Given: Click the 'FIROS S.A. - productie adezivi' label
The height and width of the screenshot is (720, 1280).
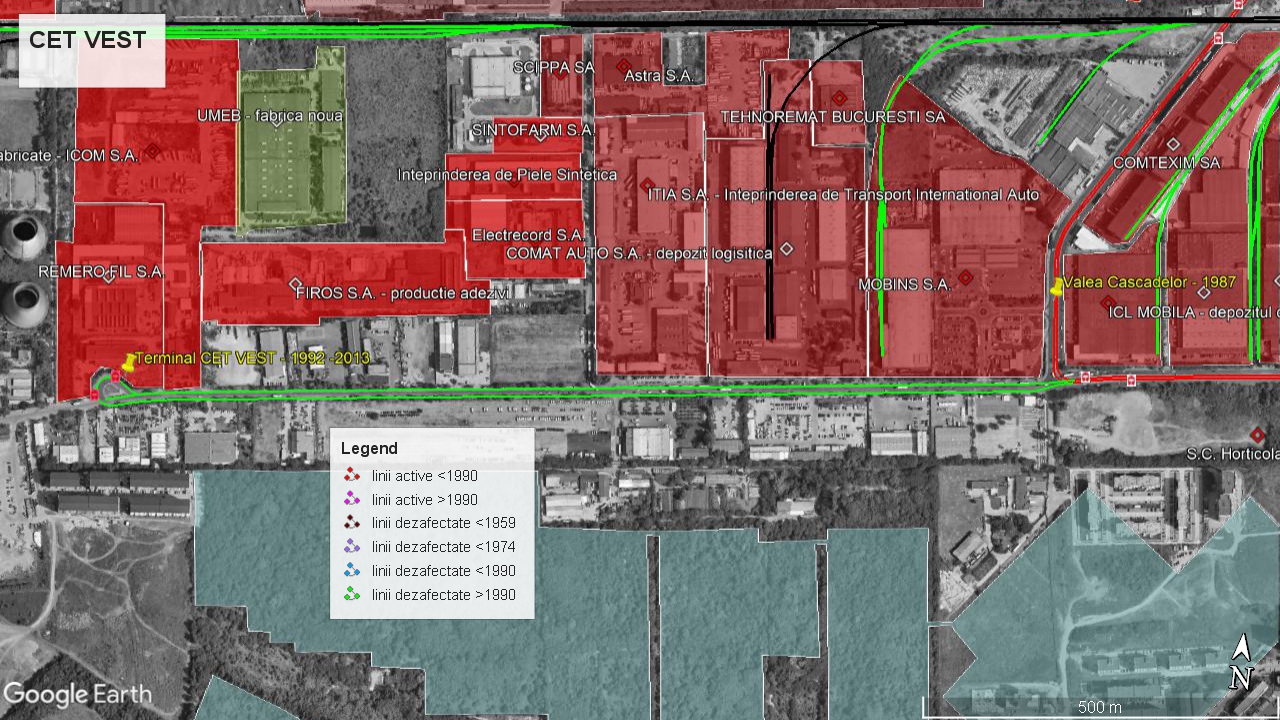Looking at the screenshot, I should 403,293.
